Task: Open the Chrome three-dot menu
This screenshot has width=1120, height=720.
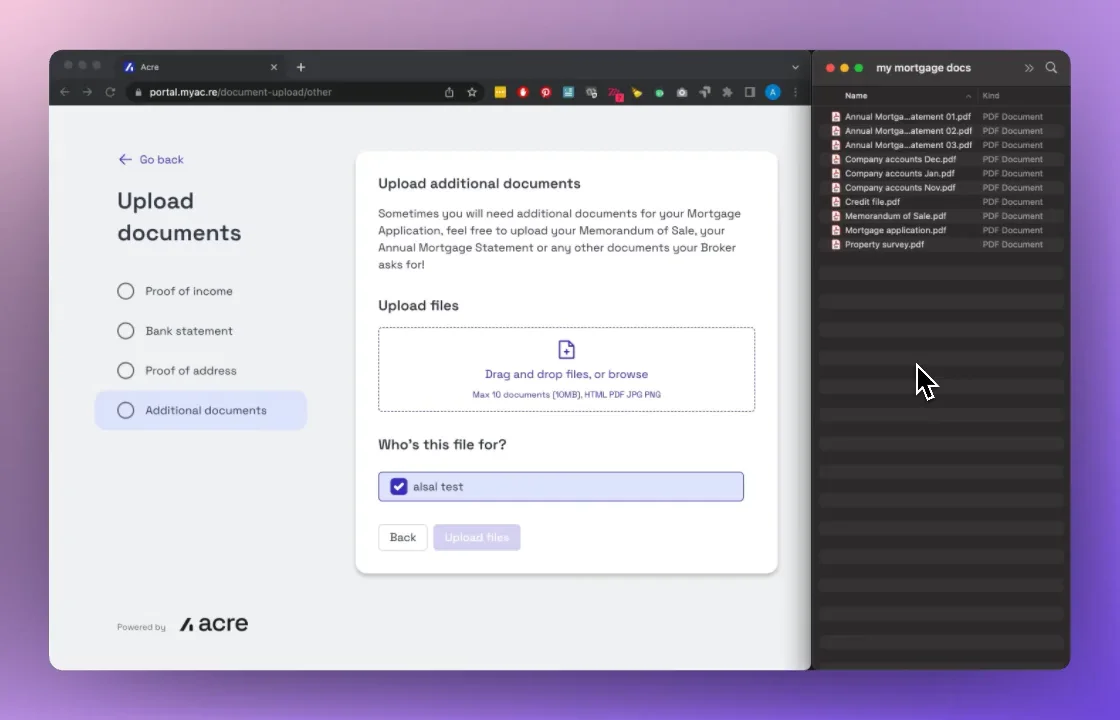Action: pos(795,92)
